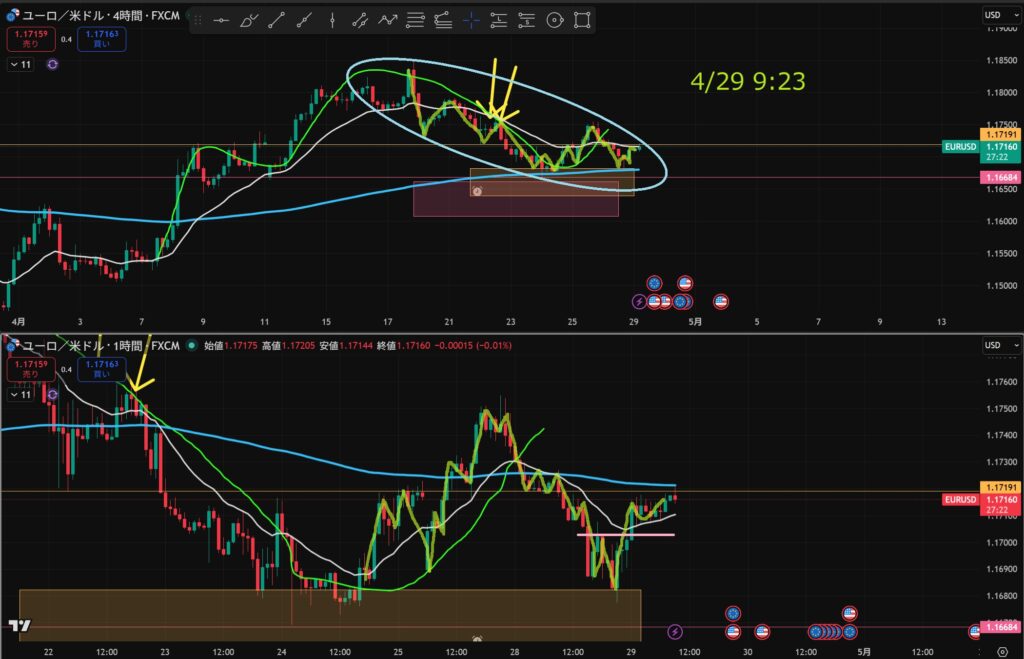Select the circle drawing tool
Screen dimensions: 1024x659
pyautogui.click(x=554, y=21)
